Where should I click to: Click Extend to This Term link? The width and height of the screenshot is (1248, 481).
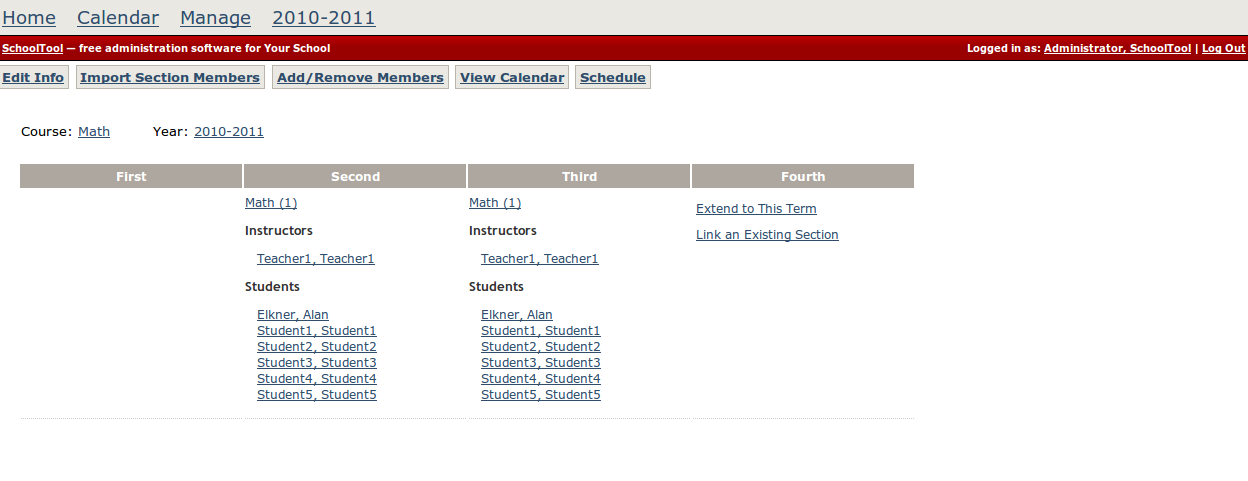point(756,209)
